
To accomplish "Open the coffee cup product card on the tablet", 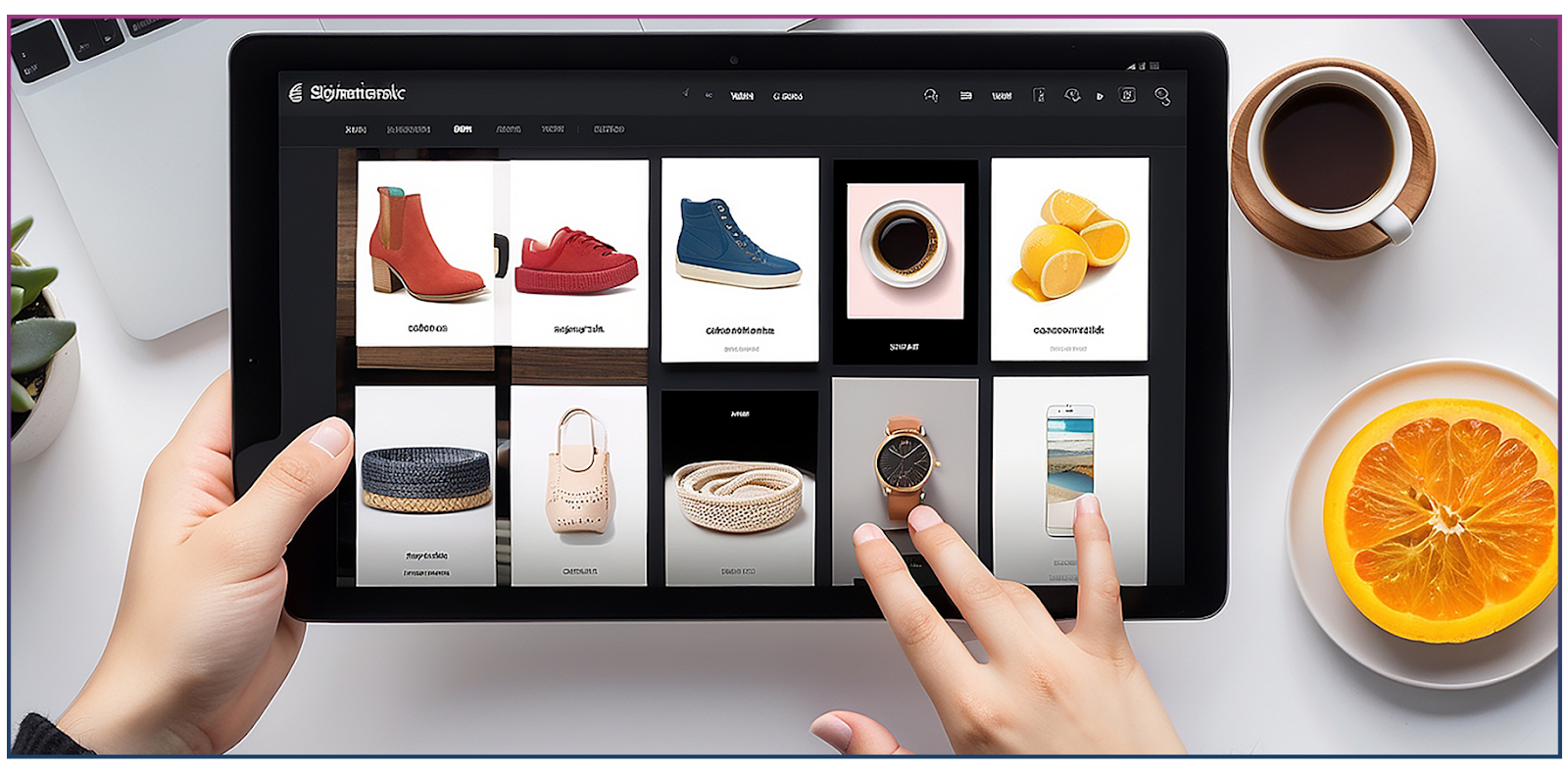I will 906,263.
